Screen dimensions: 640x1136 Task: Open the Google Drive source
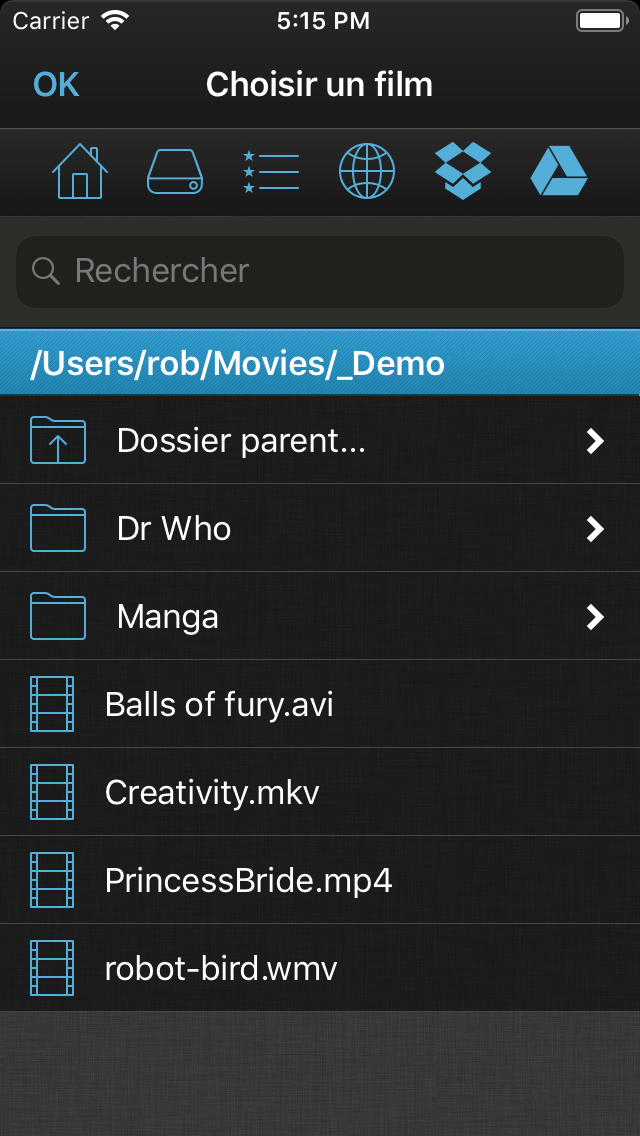pos(558,172)
